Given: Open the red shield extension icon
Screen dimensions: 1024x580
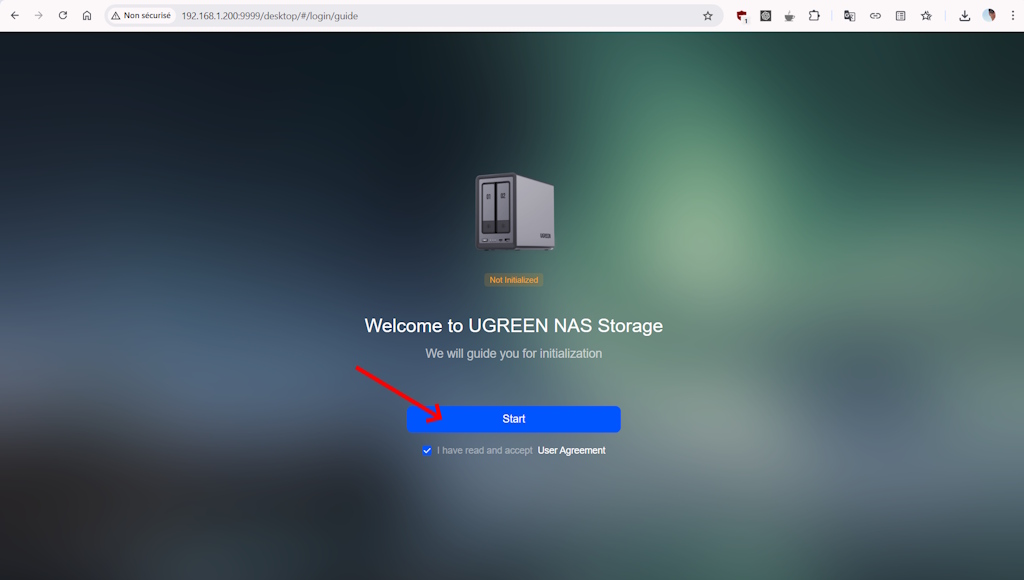Looking at the screenshot, I should coord(742,16).
